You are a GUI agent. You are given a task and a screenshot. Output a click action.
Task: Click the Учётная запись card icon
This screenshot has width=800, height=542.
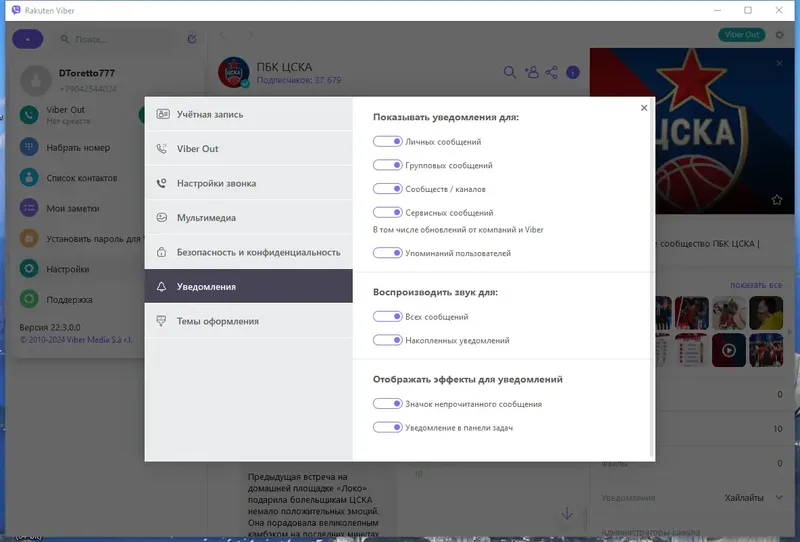click(163, 114)
